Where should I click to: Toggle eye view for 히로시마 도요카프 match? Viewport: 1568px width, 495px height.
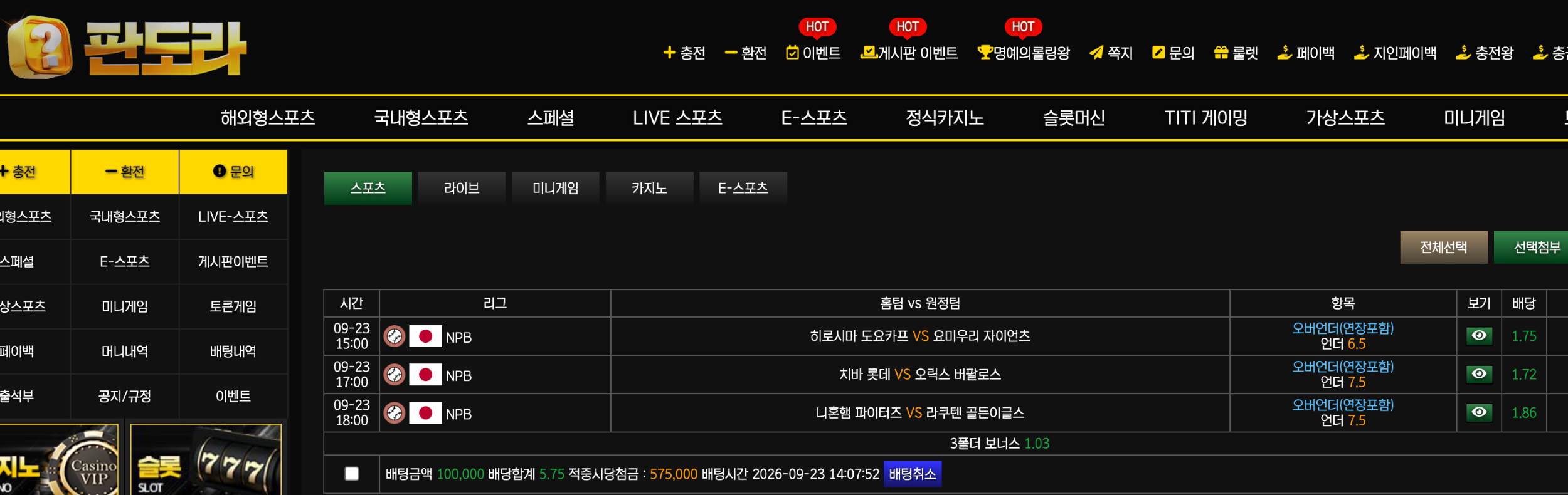pyautogui.click(x=1479, y=336)
